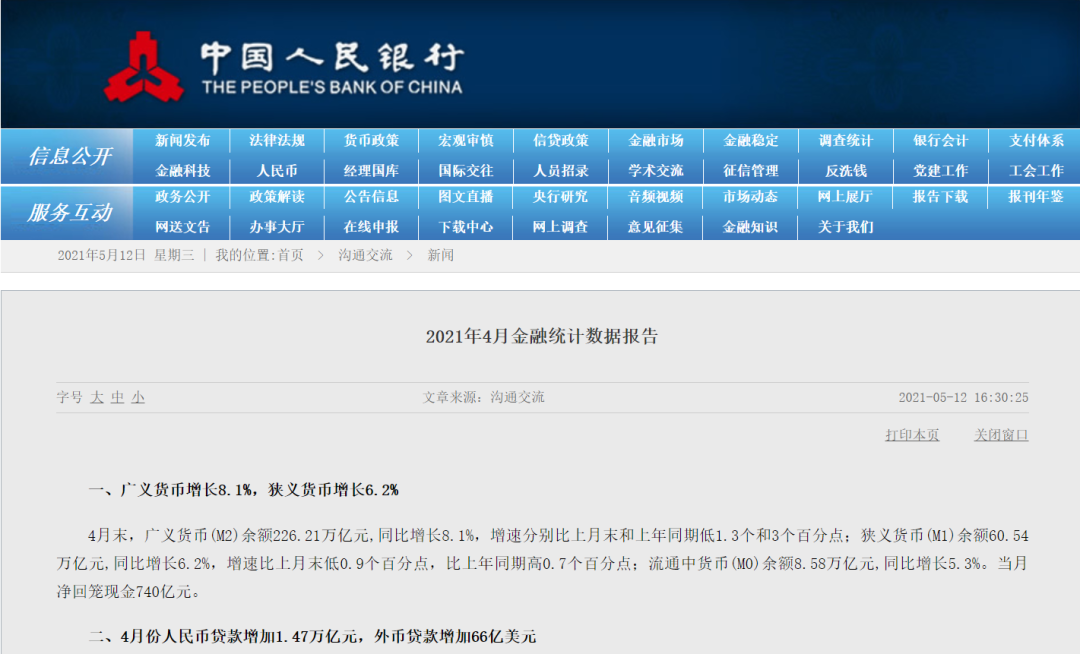Image resolution: width=1080 pixels, height=654 pixels.
Task: Choose 办事大厅 navigation item
Action: coord(277,227)
